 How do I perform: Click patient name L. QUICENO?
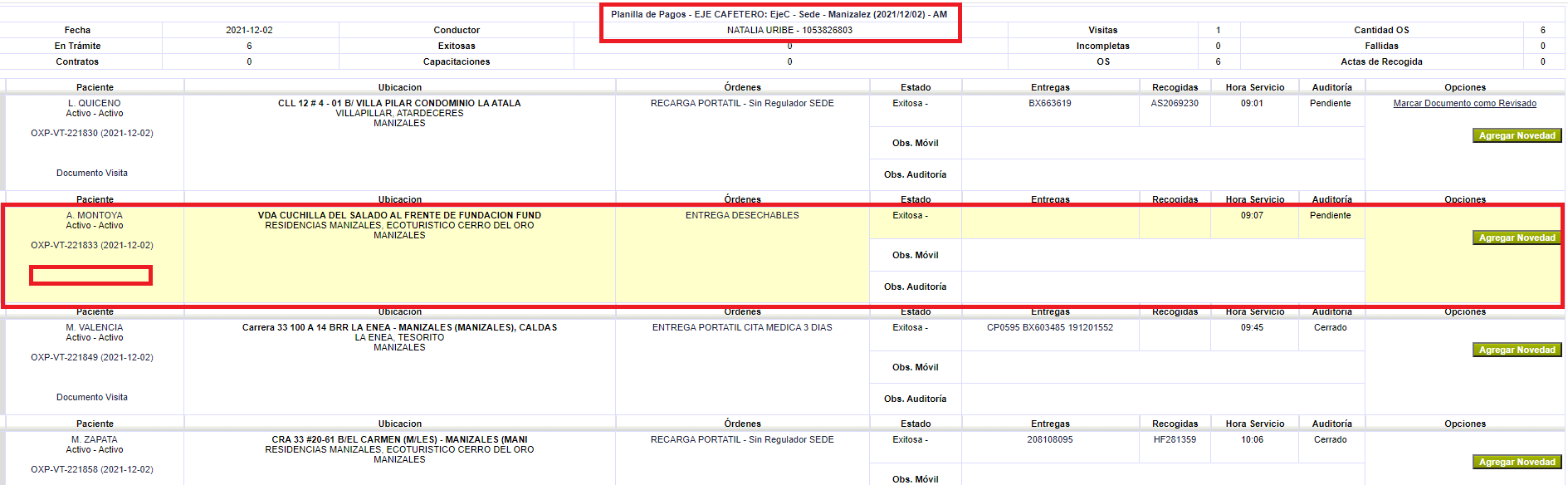(95, 103)
